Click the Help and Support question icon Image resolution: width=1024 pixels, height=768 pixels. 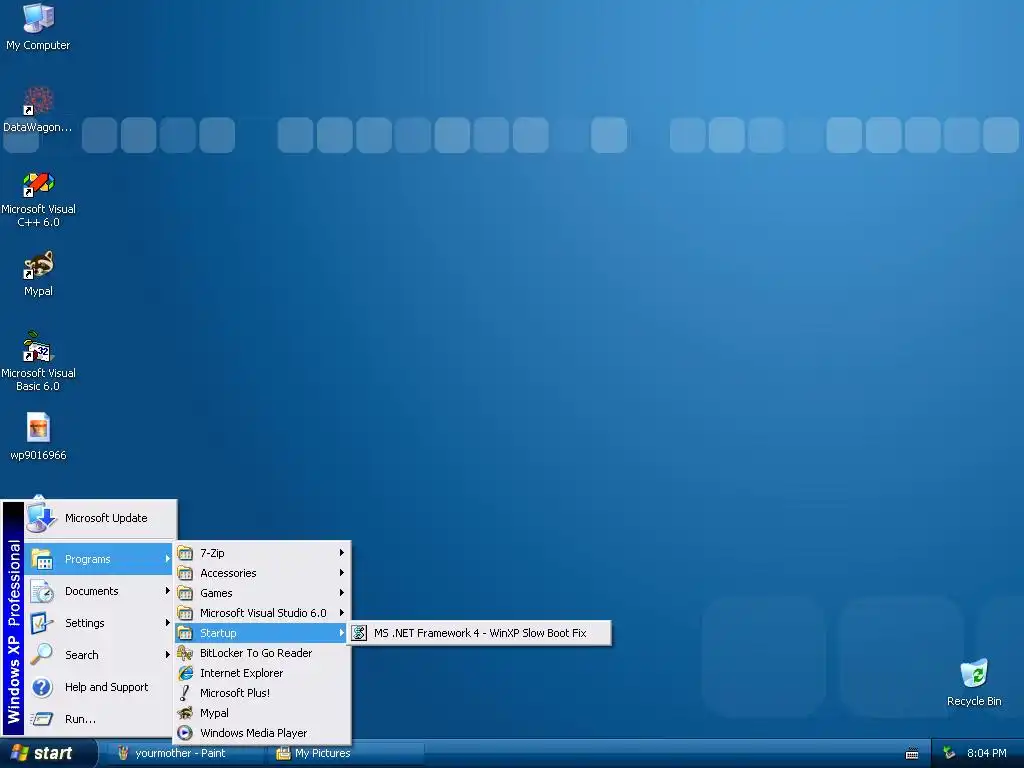(42, 687)
